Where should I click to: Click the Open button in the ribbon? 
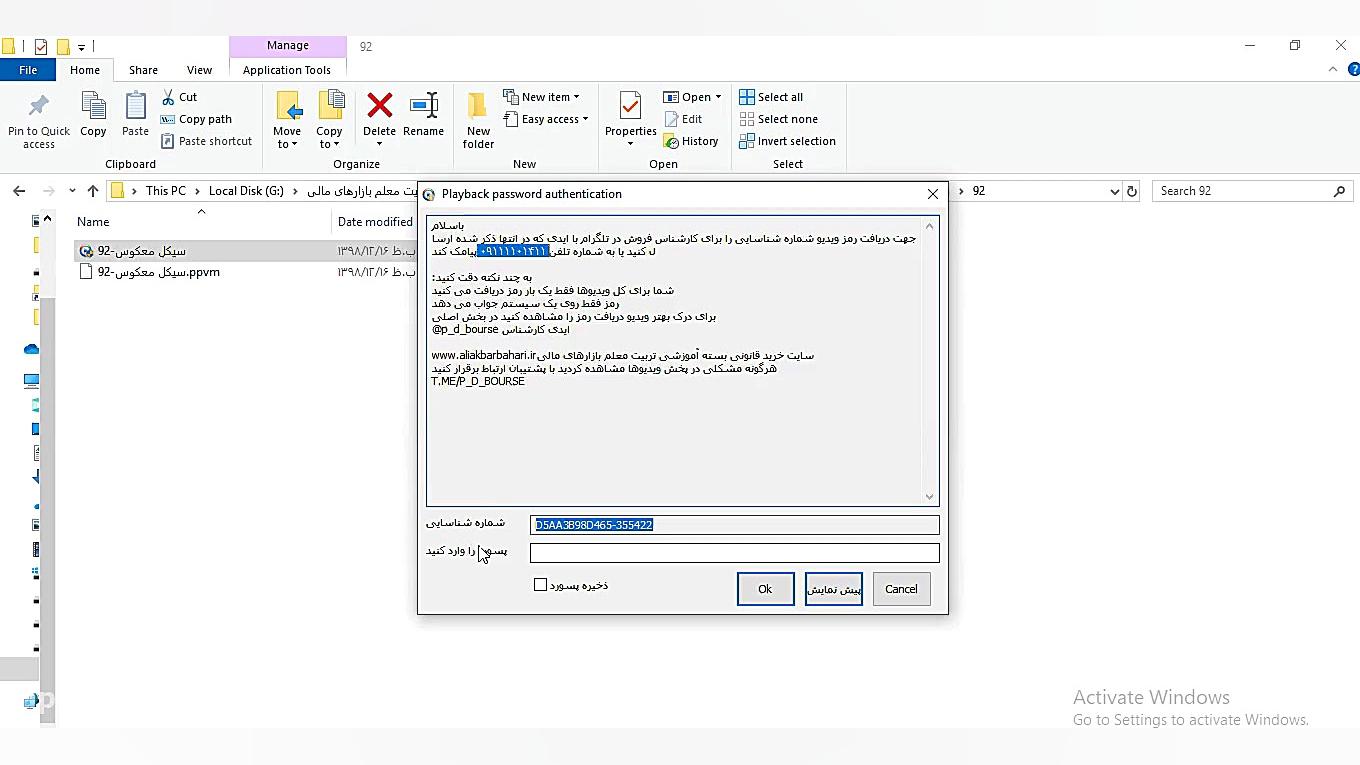coord(687,97)
